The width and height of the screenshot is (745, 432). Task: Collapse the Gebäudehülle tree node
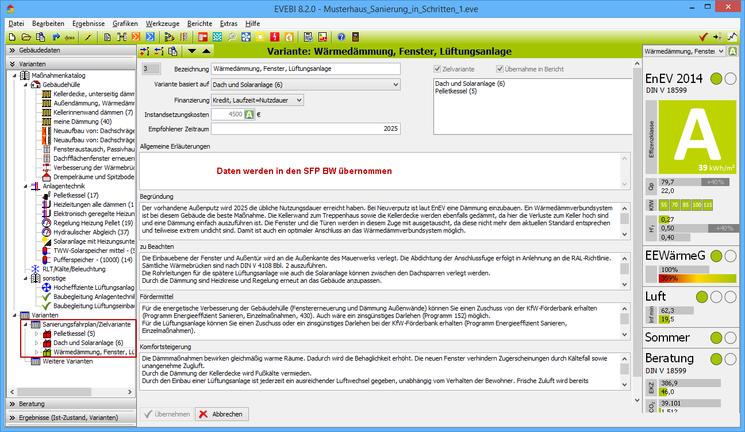tap(26, 85)
